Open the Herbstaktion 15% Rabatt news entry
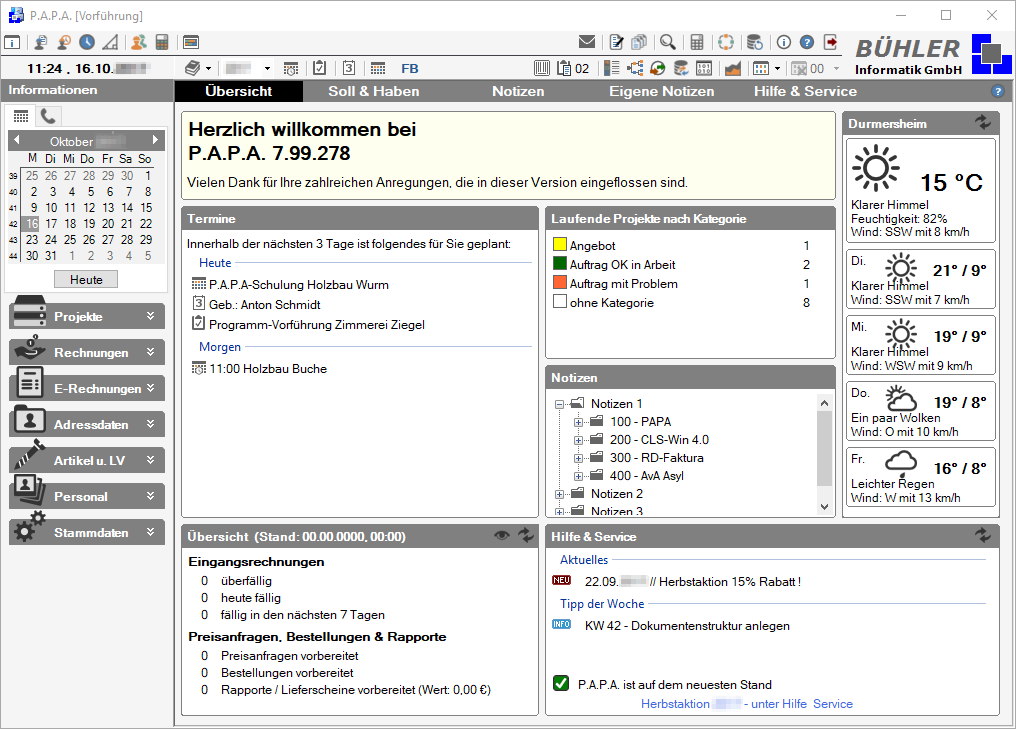1016x729 pixels. coord(693,582)
